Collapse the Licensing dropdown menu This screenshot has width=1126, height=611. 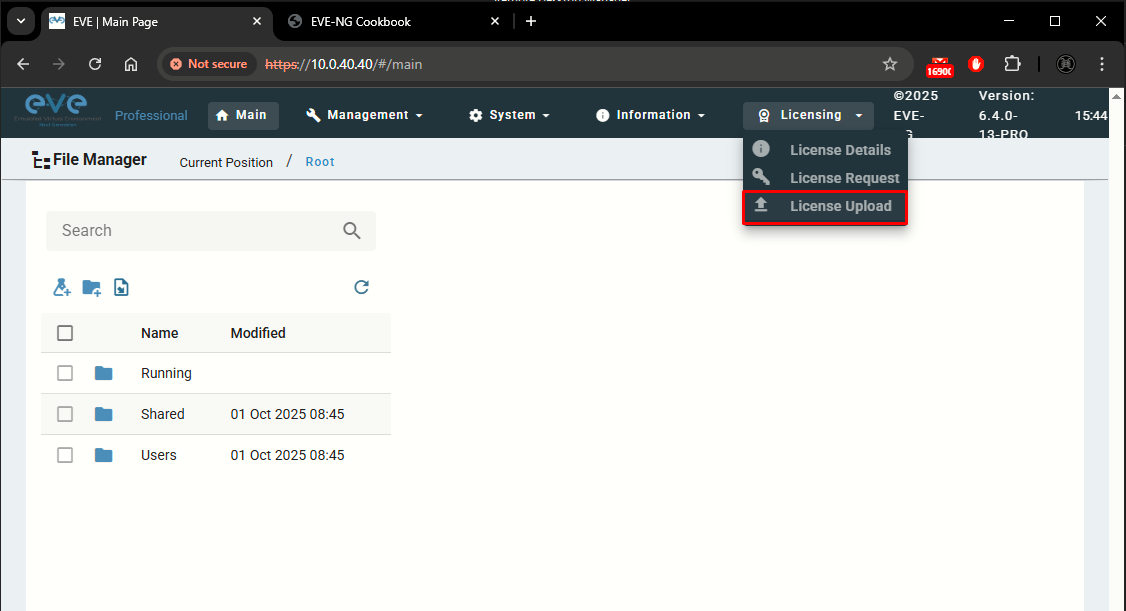[809, 115]
